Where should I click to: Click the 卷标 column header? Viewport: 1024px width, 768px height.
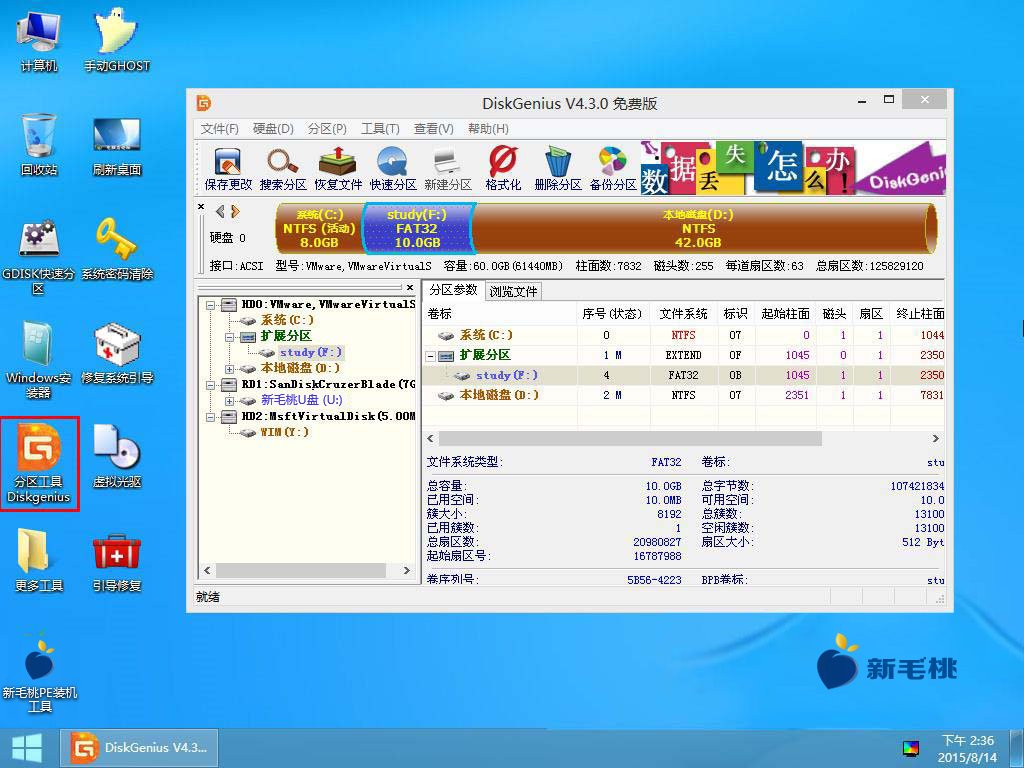(x=500, y=314)
